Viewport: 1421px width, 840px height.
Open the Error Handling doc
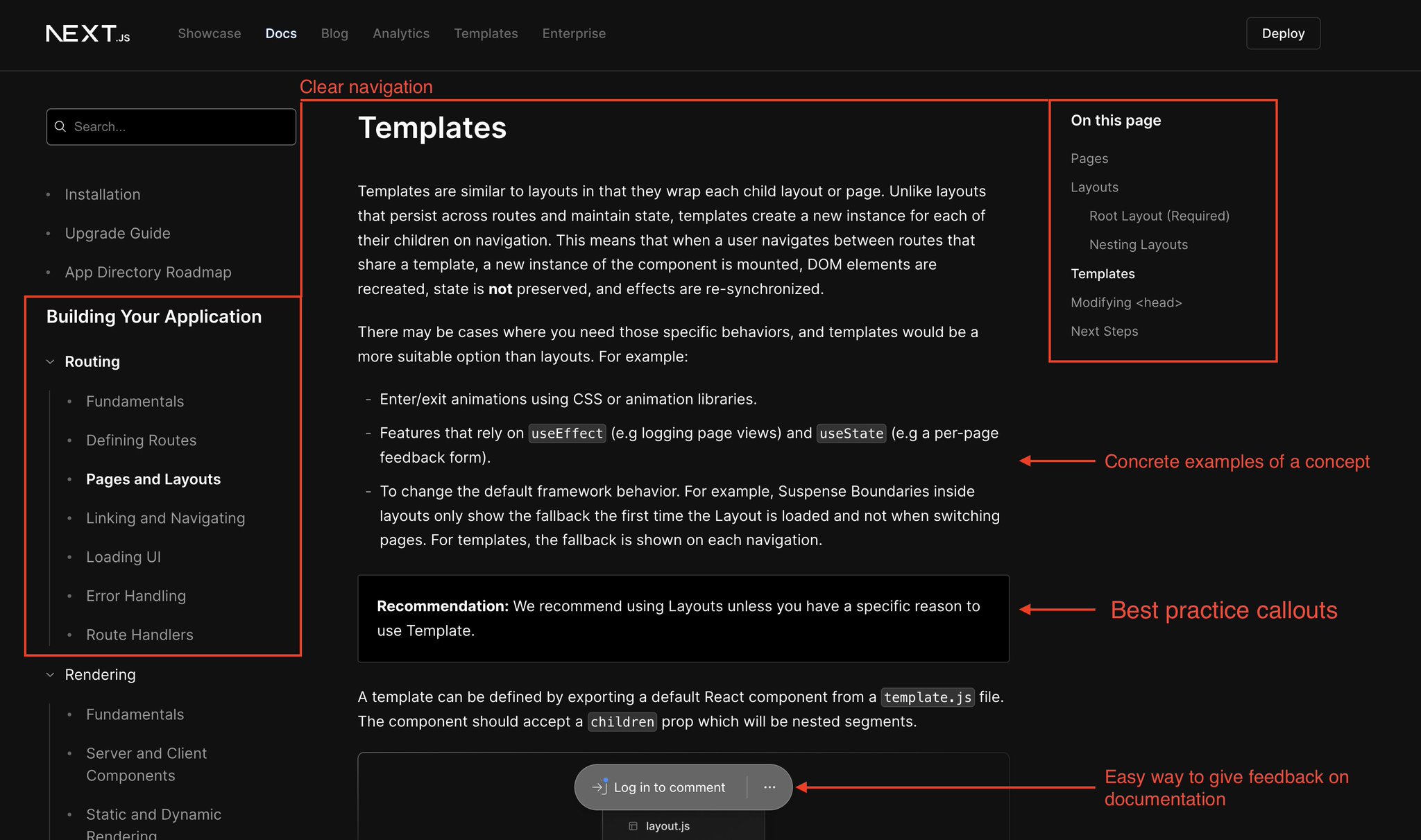[136, 595]
